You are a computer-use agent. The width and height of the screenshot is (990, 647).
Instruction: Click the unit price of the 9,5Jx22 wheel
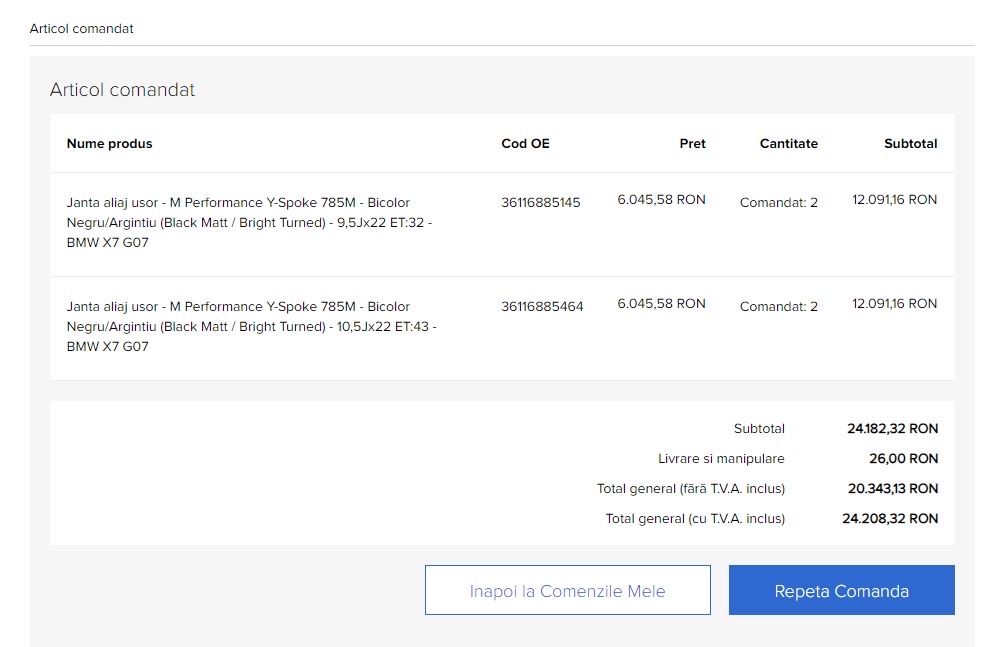(661, 200)
